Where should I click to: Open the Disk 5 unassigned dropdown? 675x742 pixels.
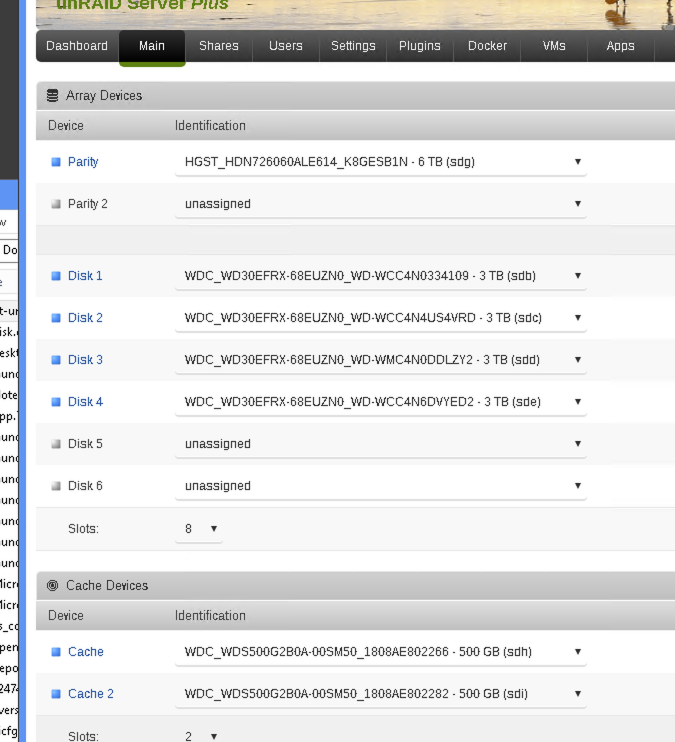tap(381, 444)
